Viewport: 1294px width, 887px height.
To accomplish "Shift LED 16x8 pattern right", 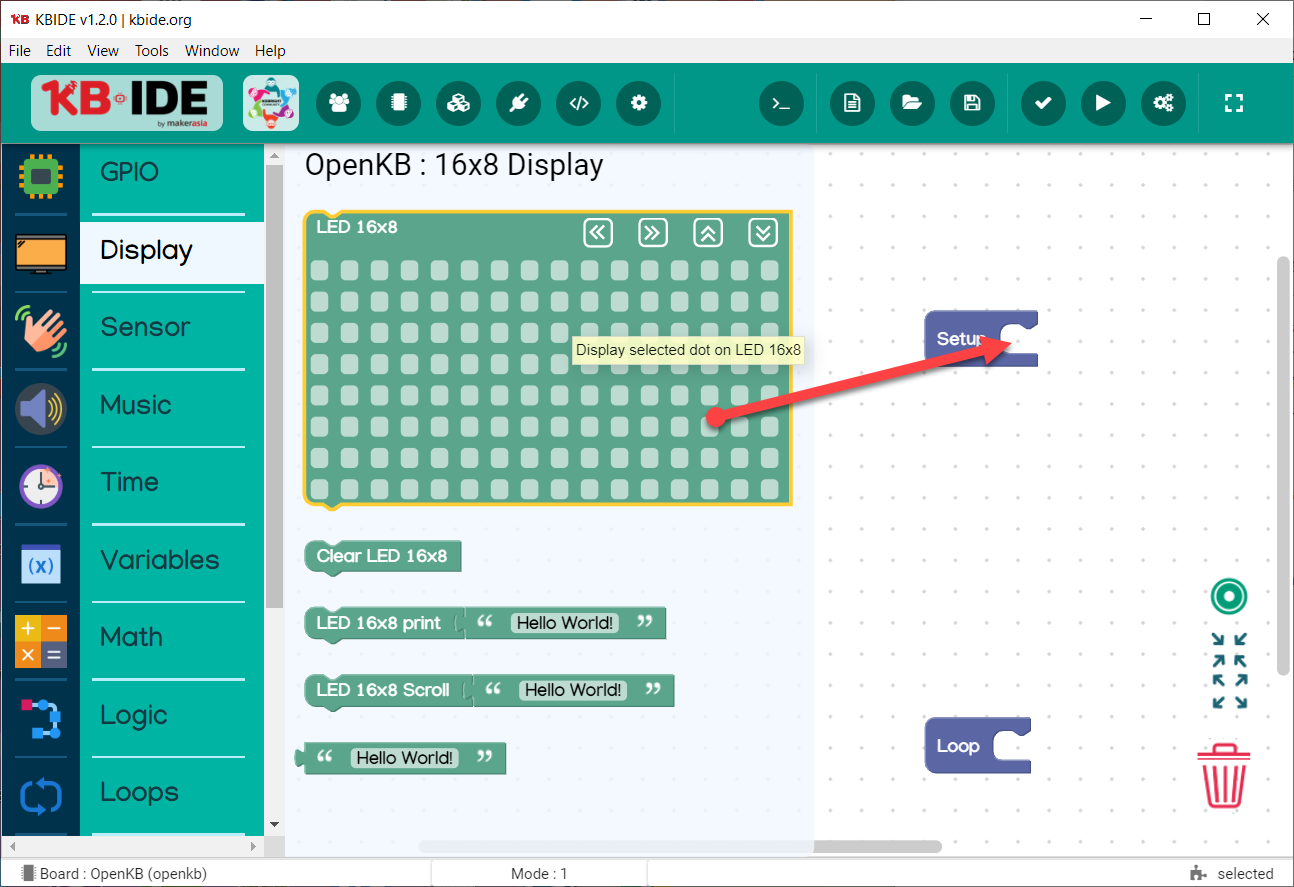I will (653, 233).
